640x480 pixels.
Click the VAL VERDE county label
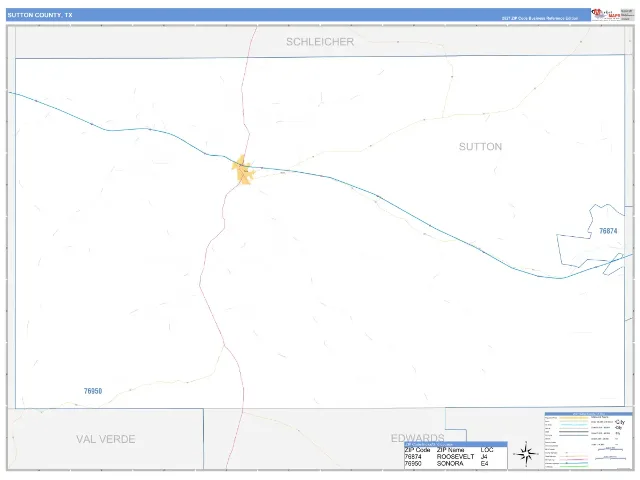click(x=106, y=439)
